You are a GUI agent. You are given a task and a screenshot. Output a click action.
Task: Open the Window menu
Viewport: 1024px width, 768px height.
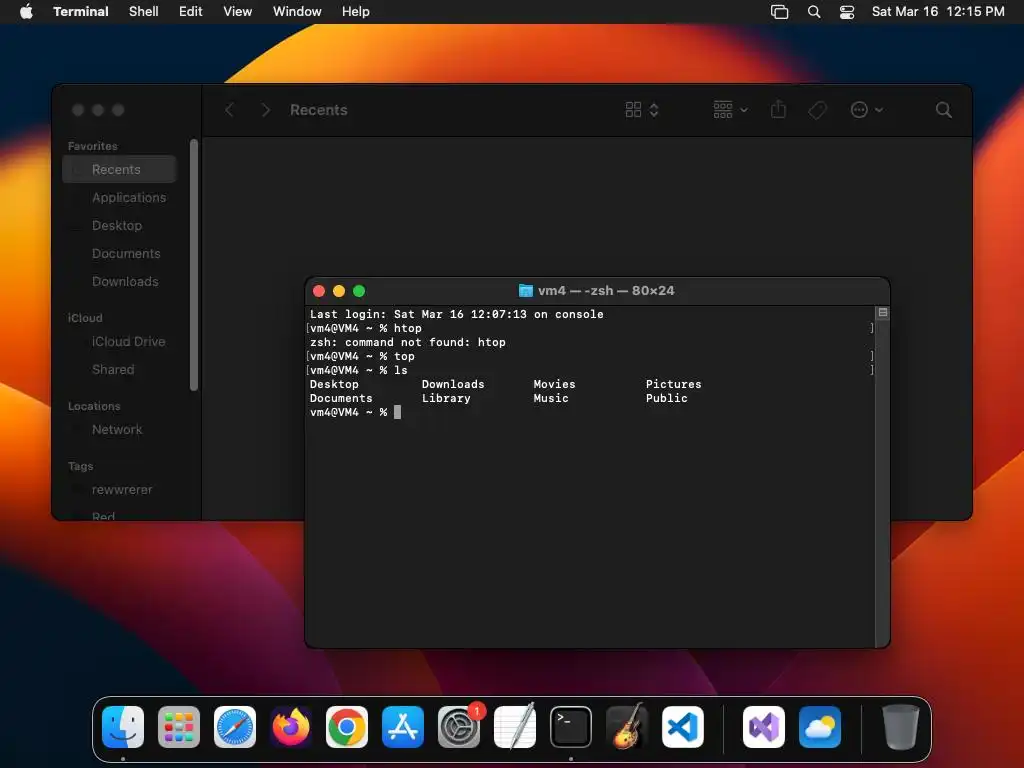point(297,12)
